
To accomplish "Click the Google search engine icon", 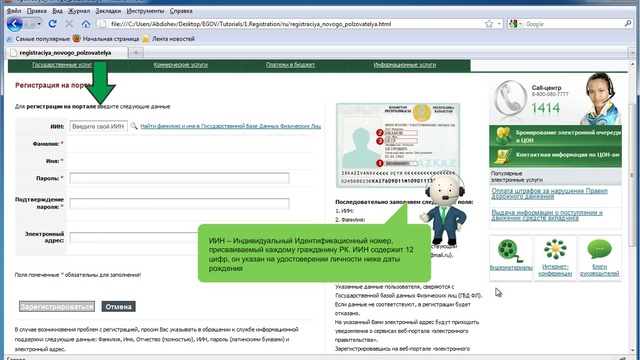I will [513, 24].
